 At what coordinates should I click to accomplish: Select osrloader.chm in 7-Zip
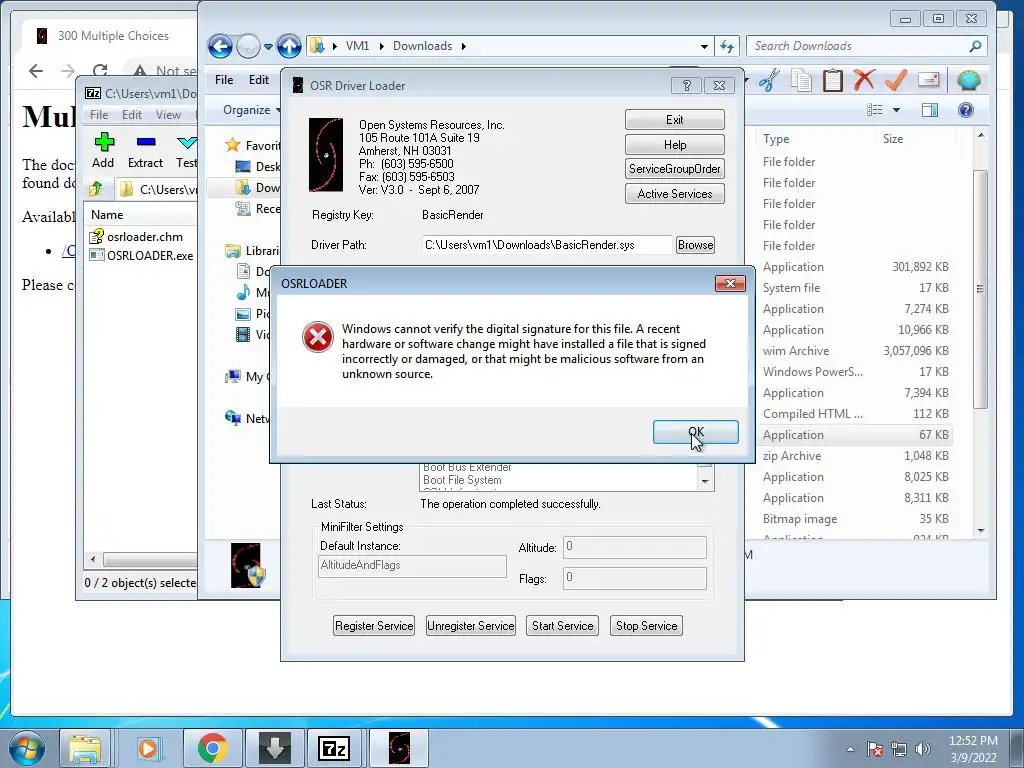click(x=136, y=236)
